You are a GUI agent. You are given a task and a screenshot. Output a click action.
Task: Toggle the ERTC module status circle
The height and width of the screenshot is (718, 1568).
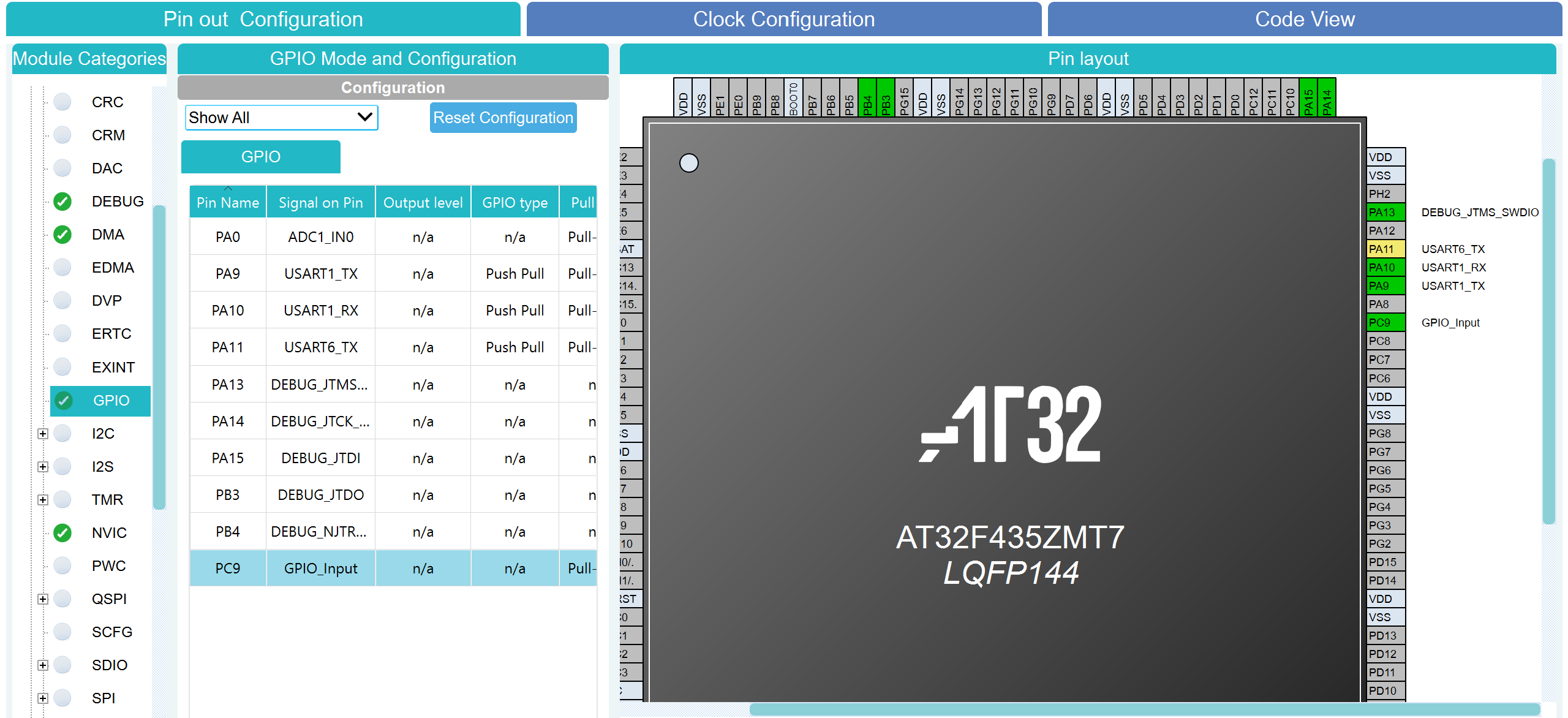pos(62,333)
